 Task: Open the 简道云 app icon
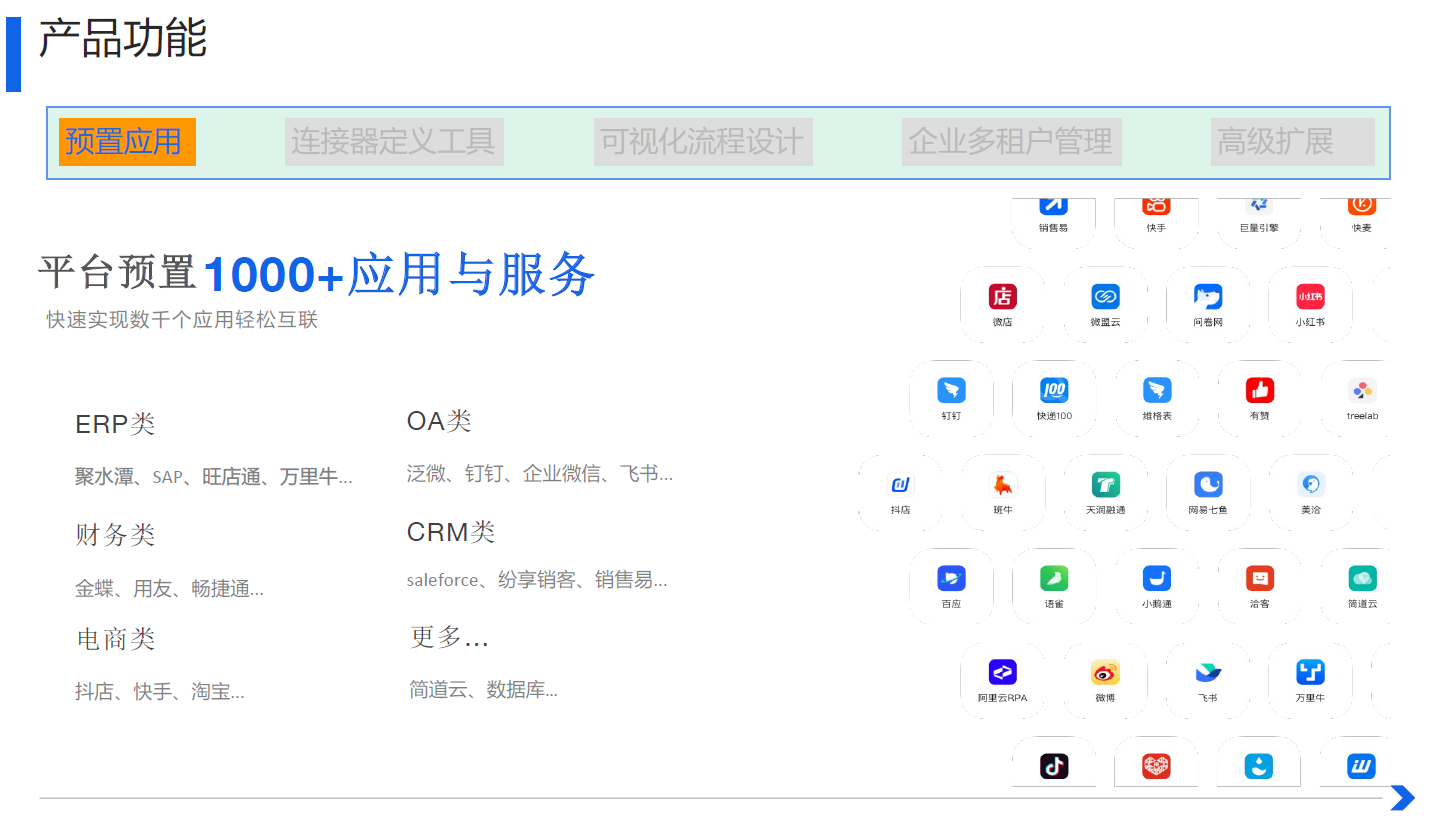pos(1362,578)
